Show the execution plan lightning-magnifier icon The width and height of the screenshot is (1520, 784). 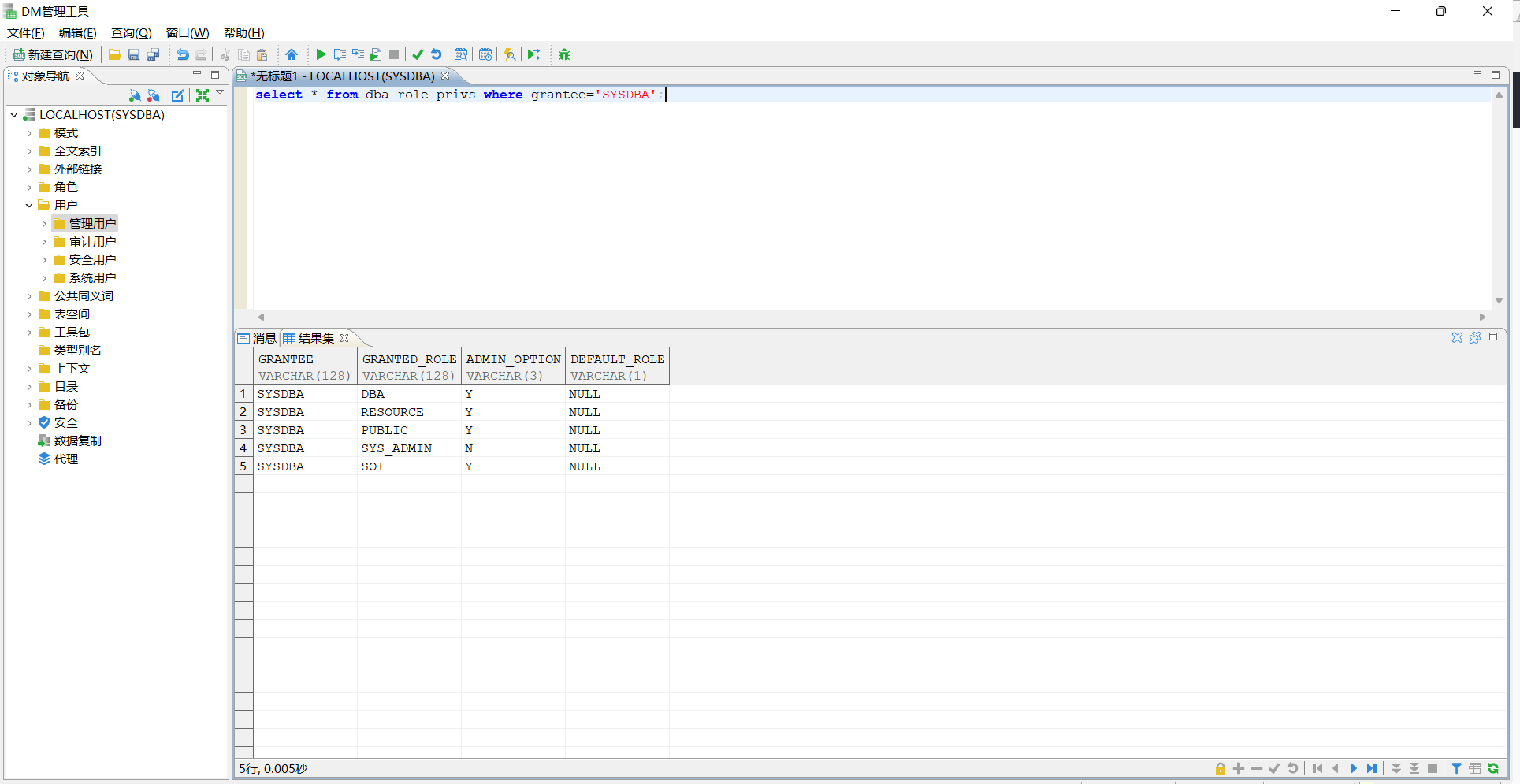[510, 54]
